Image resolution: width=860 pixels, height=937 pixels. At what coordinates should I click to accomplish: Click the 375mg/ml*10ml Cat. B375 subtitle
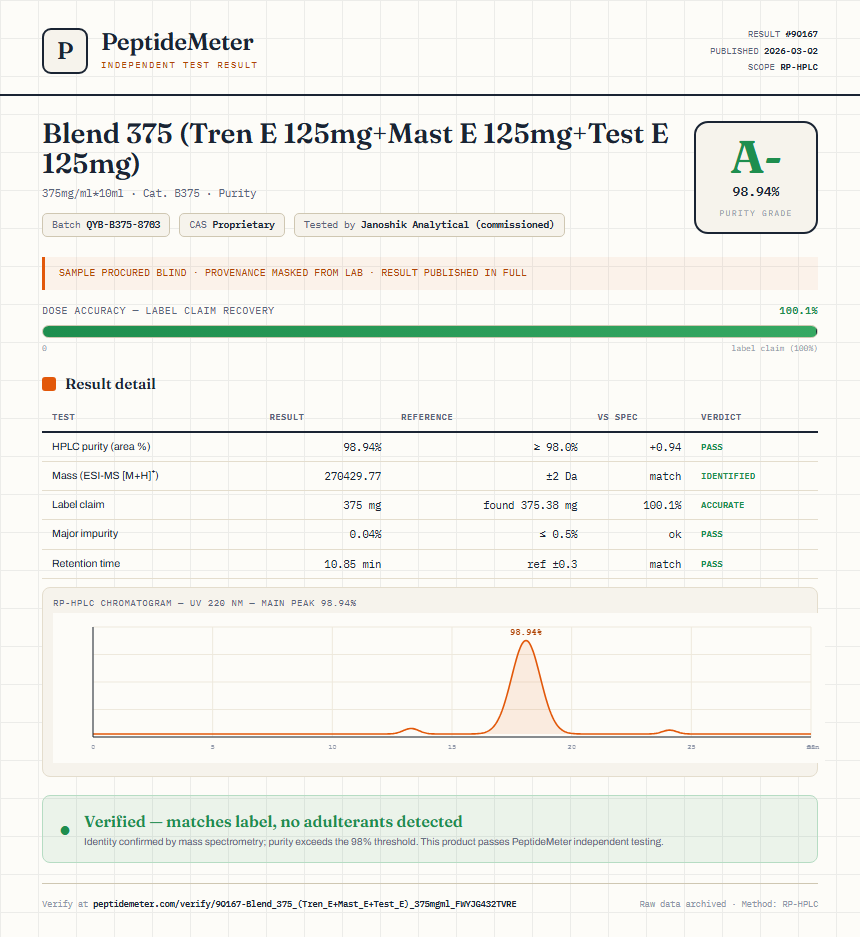point(149,193)
